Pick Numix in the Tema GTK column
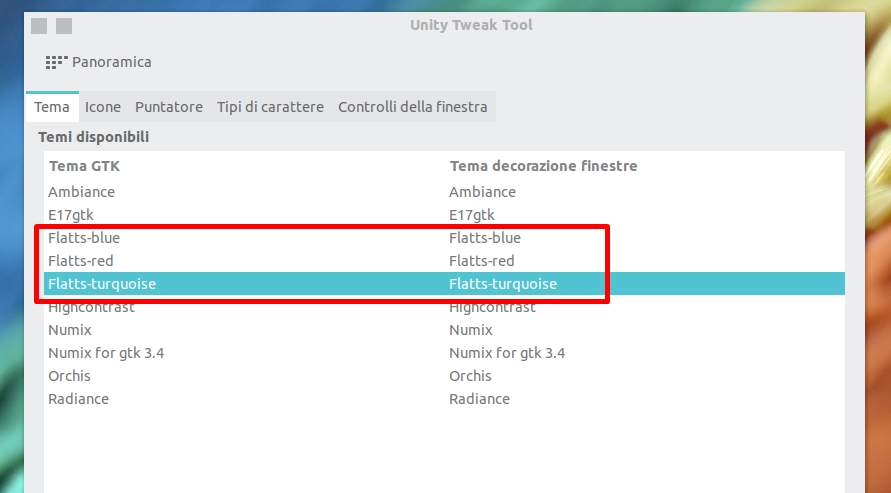Image resolution: width=891 pixels, height=493 pixels. (70, 330)
